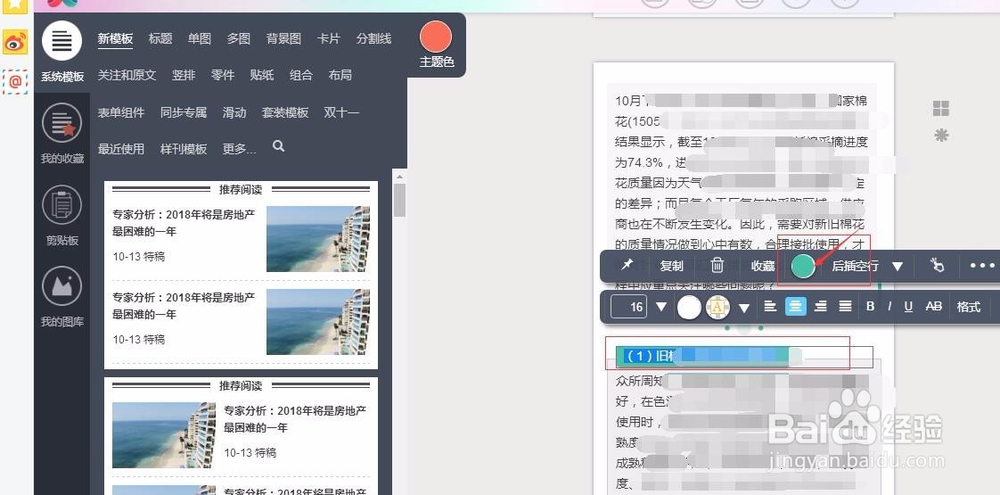Open the 剪贴板 clipboard panel
Screen dimensions: 1000x495
62,215
